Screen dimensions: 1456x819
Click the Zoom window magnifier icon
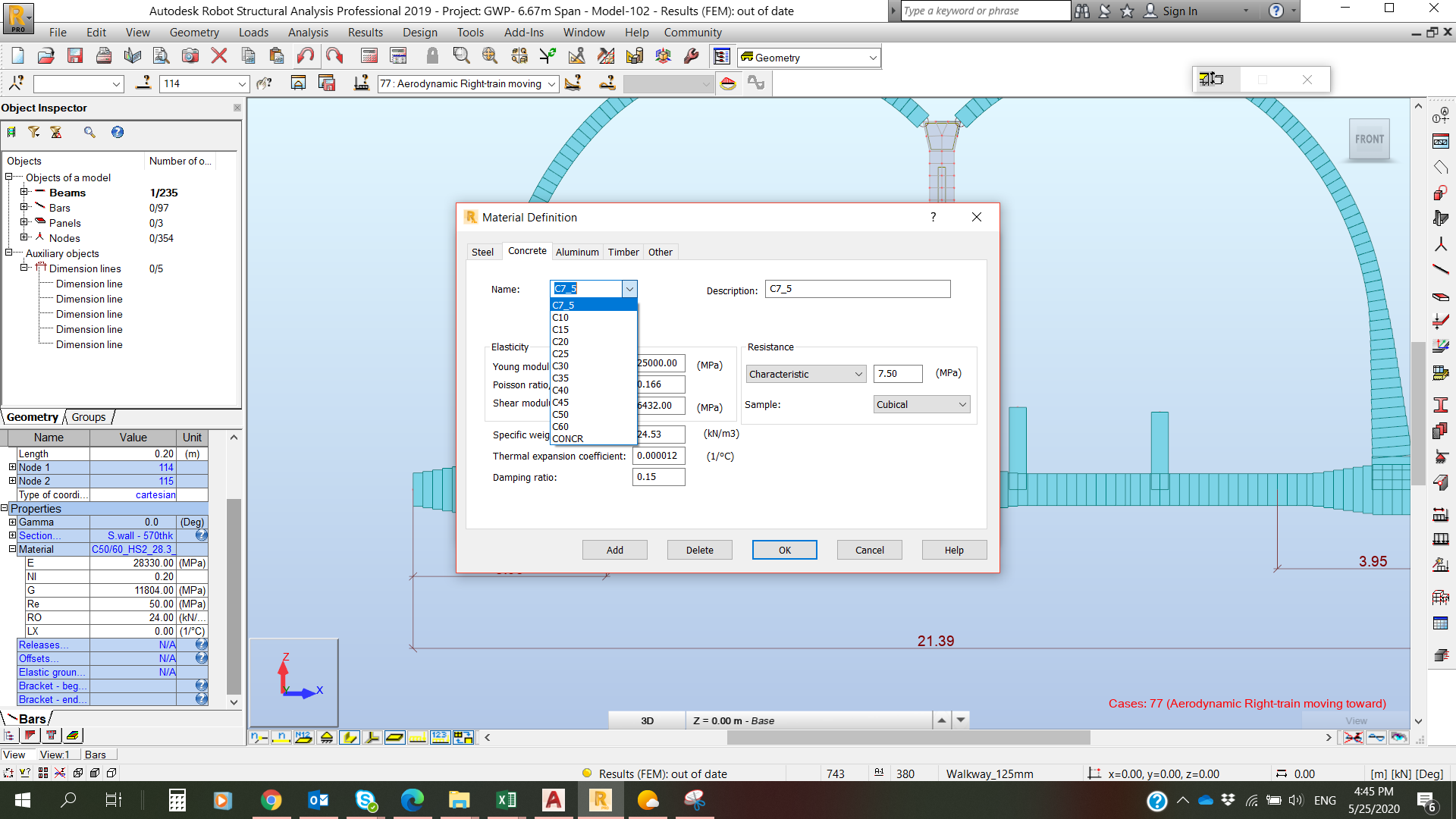[461, 55]
